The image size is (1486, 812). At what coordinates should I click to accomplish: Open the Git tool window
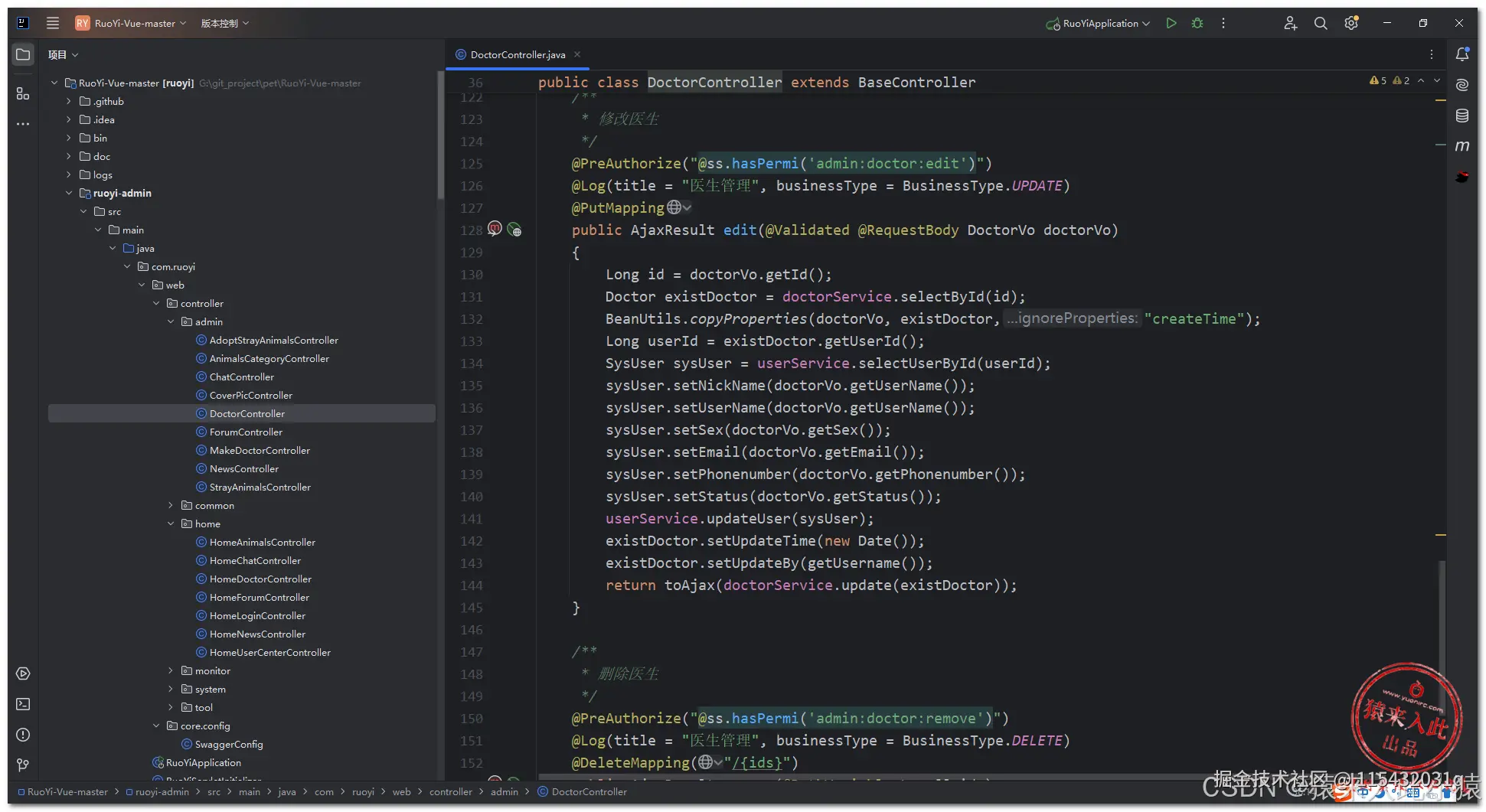click(x=23, y=765)
